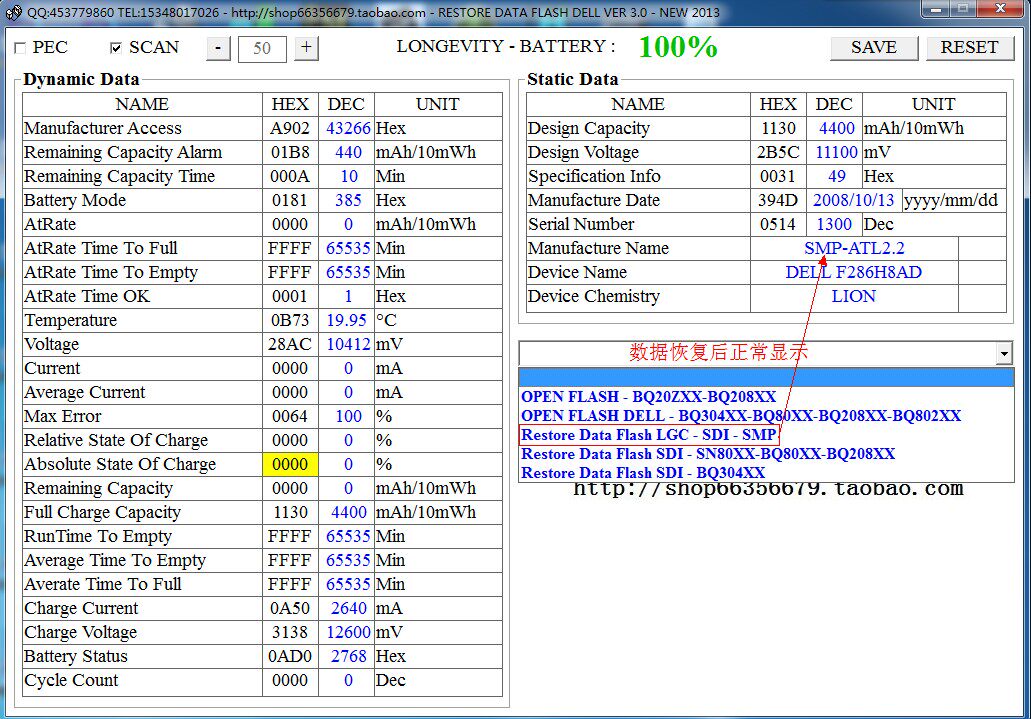Image resolution: width=1031 pixels, height=719 pixels.
Task: Click the Relative State Of Charge row name
Action: coord(116,441)
